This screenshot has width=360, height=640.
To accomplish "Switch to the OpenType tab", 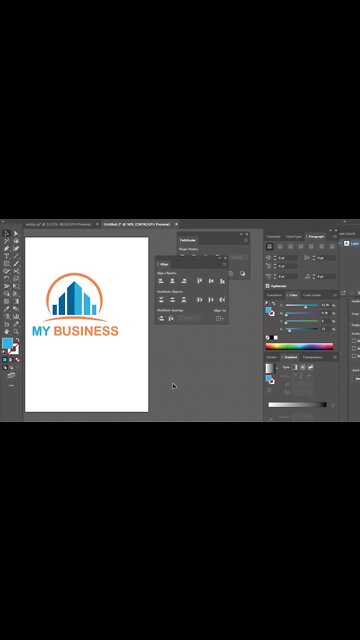I will (x=293, y=236).
